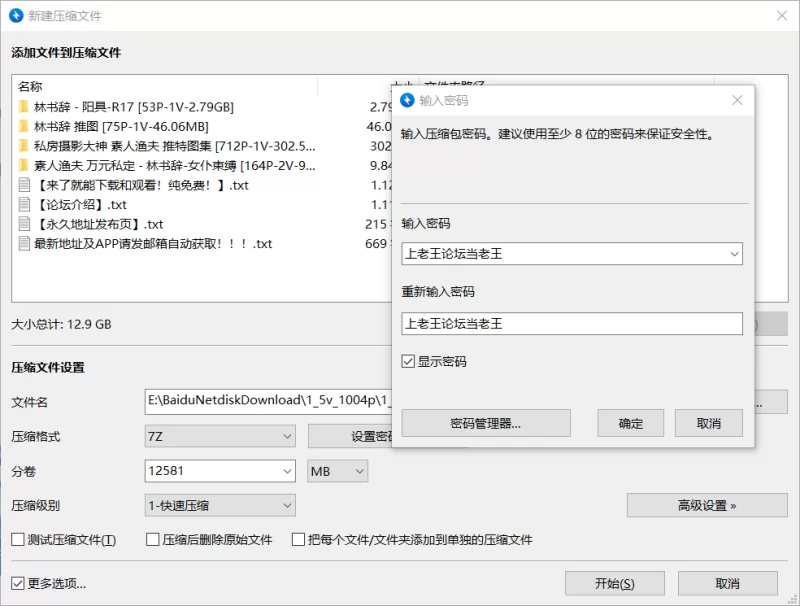Click folder icon of 私房摄影大神 row
This screenshot has height=606, width=800.
tap(23, 146)
